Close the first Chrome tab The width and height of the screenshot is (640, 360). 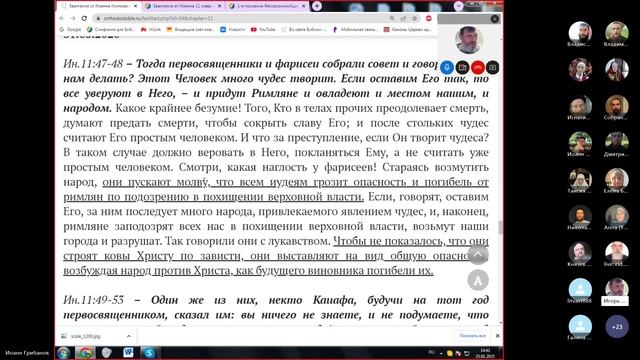click(x=136, y=6)
